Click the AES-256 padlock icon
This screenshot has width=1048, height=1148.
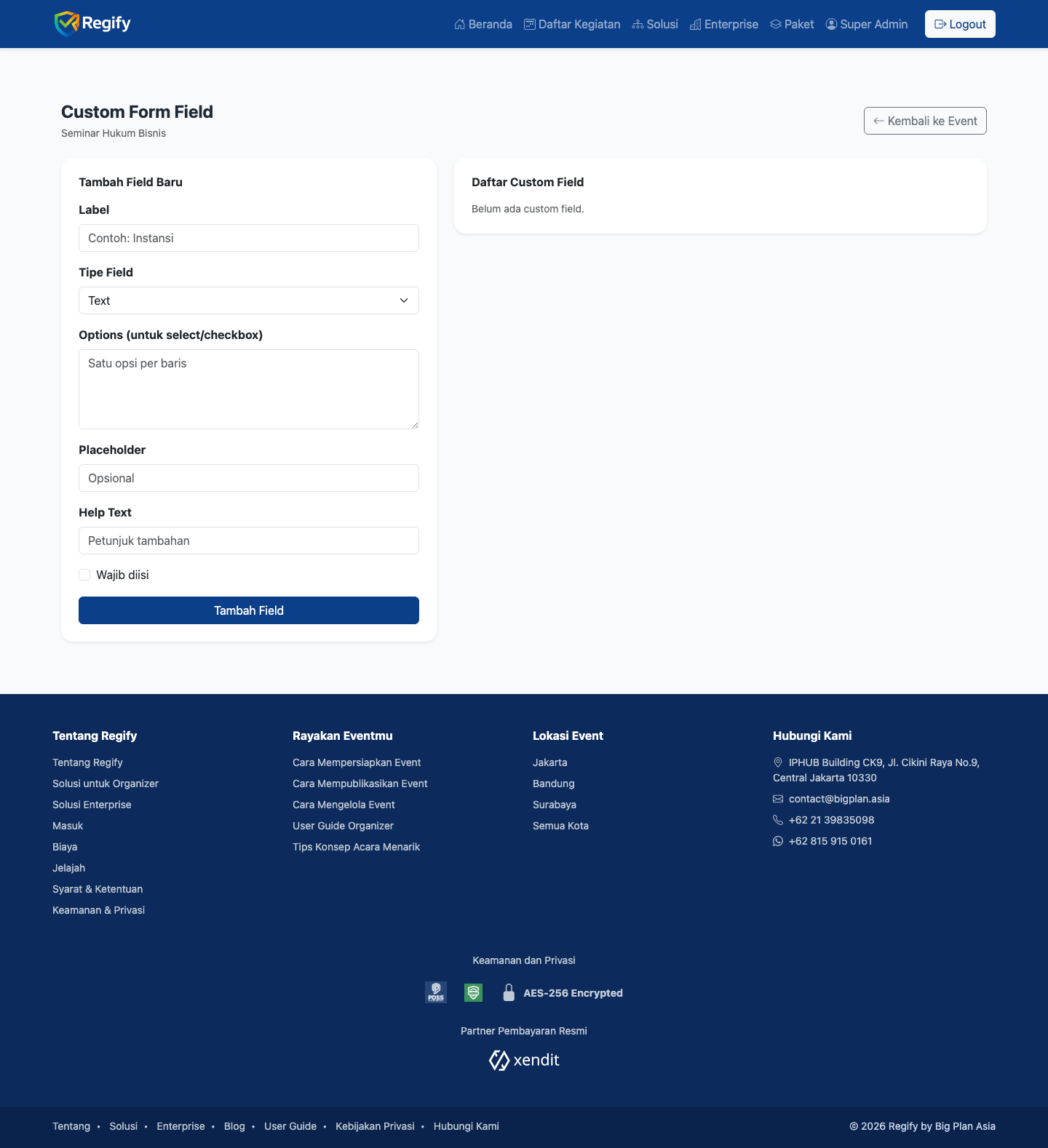click(509, 992)
